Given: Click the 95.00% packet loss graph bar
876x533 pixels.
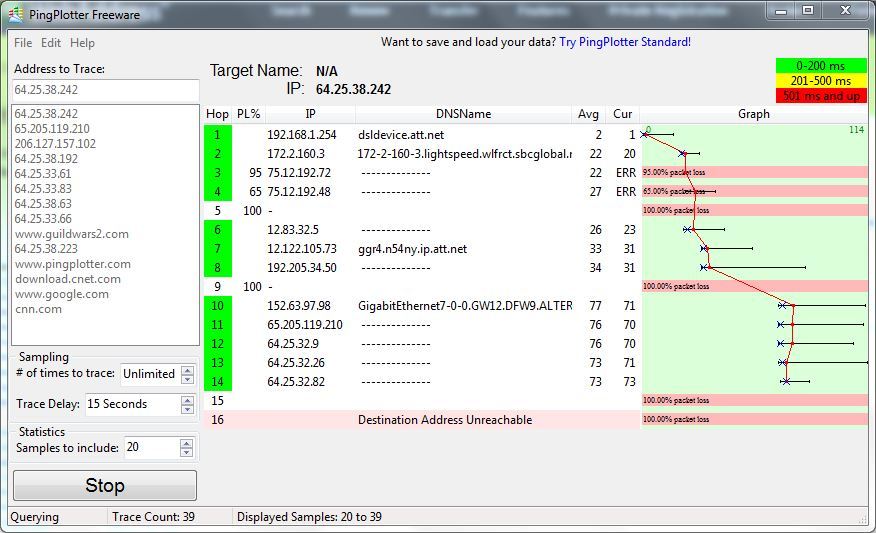Looking at the screenshot, I should tap(754, 172).
